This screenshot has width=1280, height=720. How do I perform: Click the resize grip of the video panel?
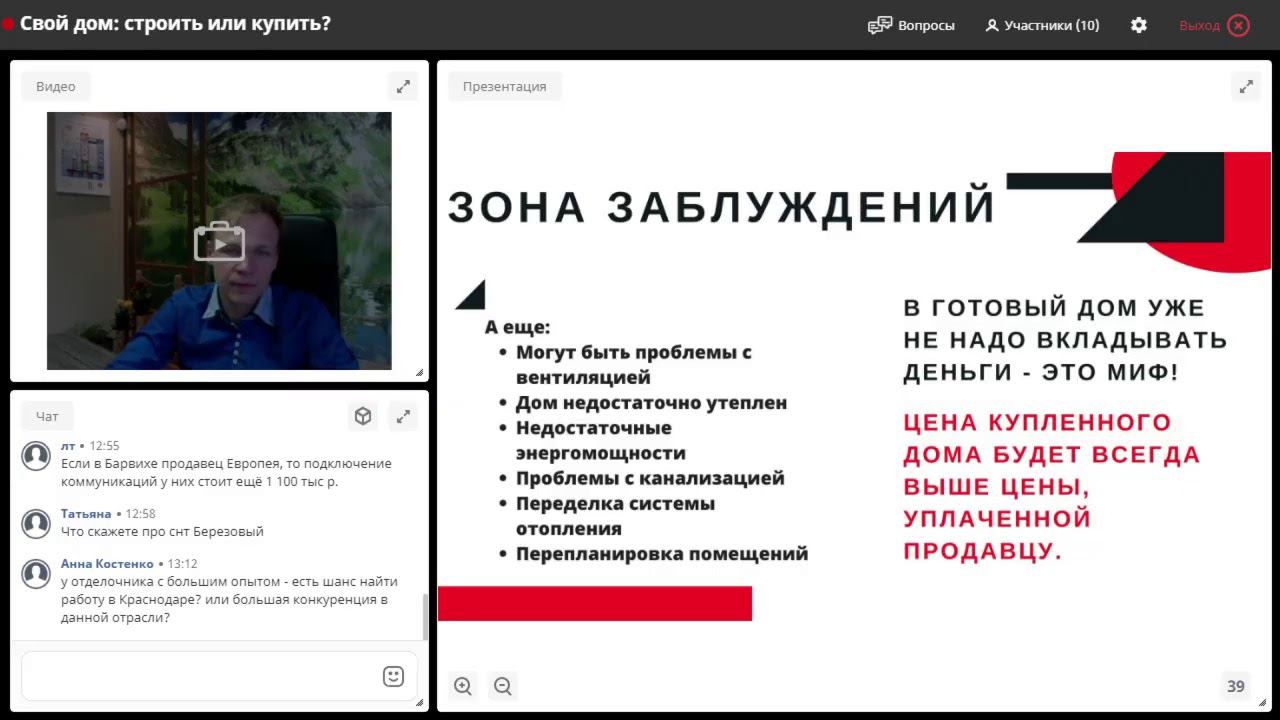(419, 372)
